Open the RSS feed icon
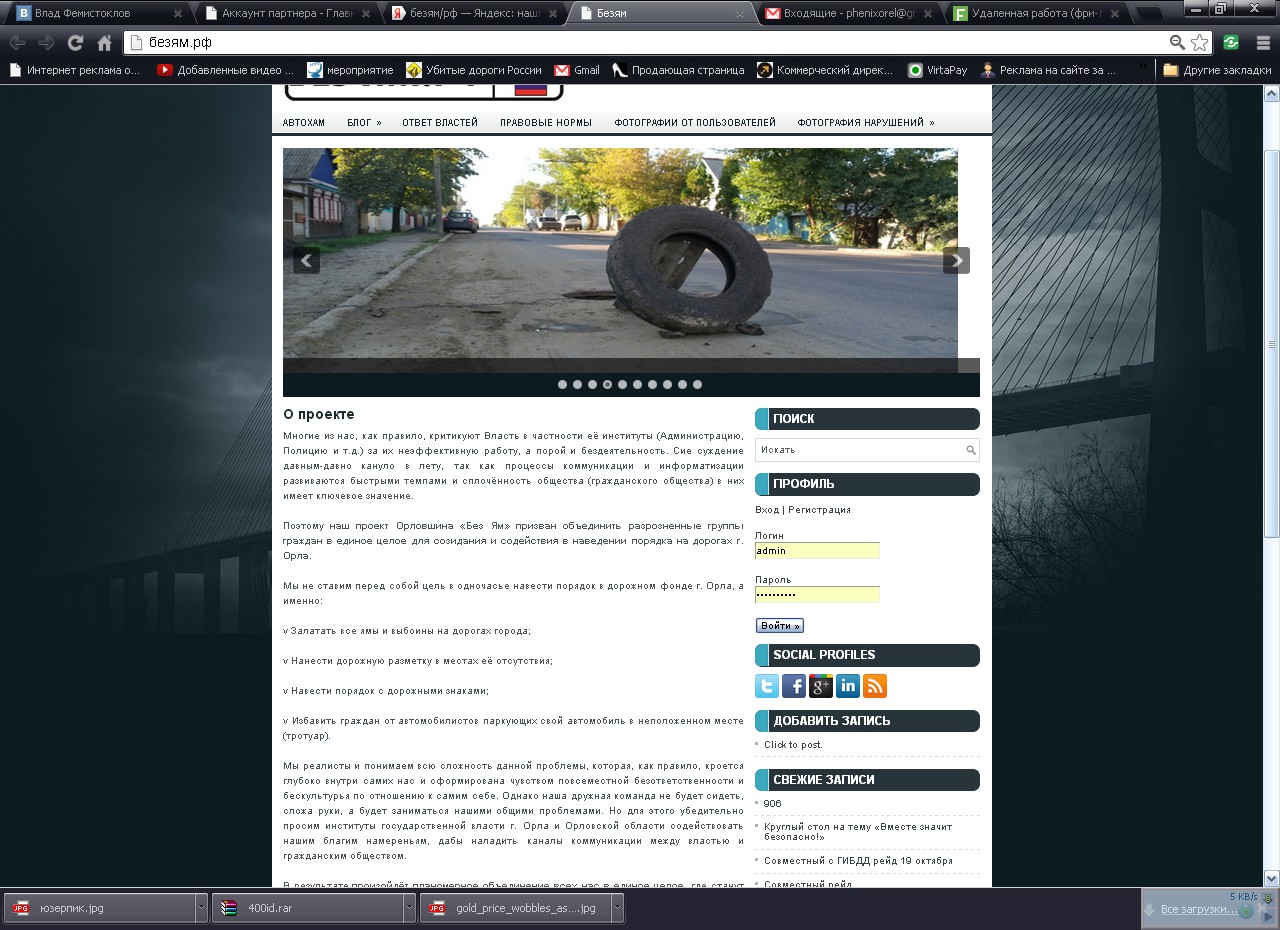 click(x=875, y=686)
